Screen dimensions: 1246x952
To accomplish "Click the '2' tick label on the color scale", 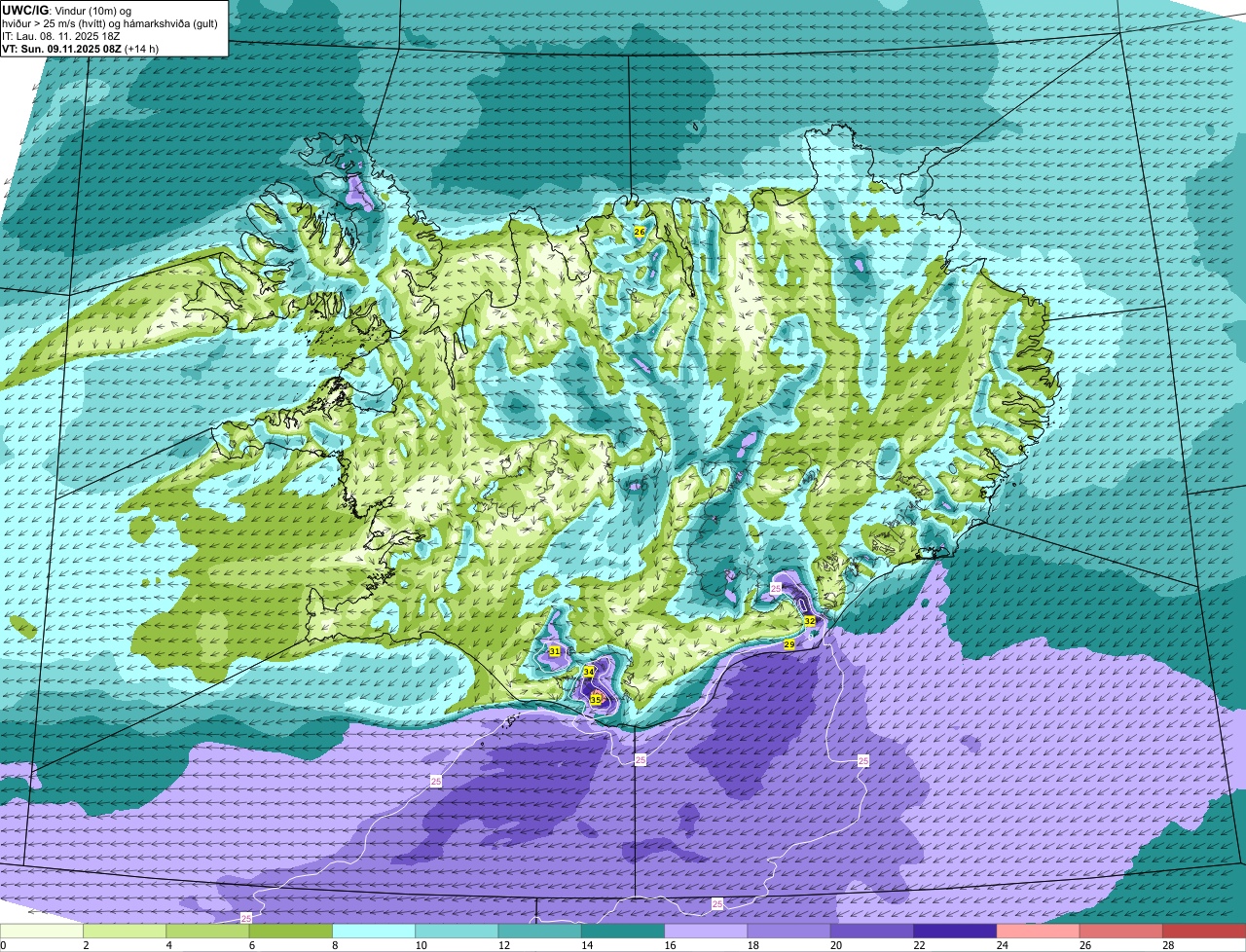I will point(86,945).
